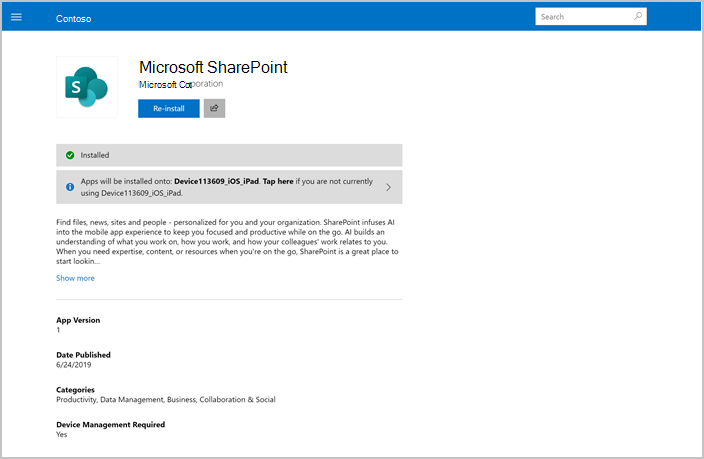
Task: Click the 6/24/2019 date value
Action: pyautogui.click(x=74, y=365)
